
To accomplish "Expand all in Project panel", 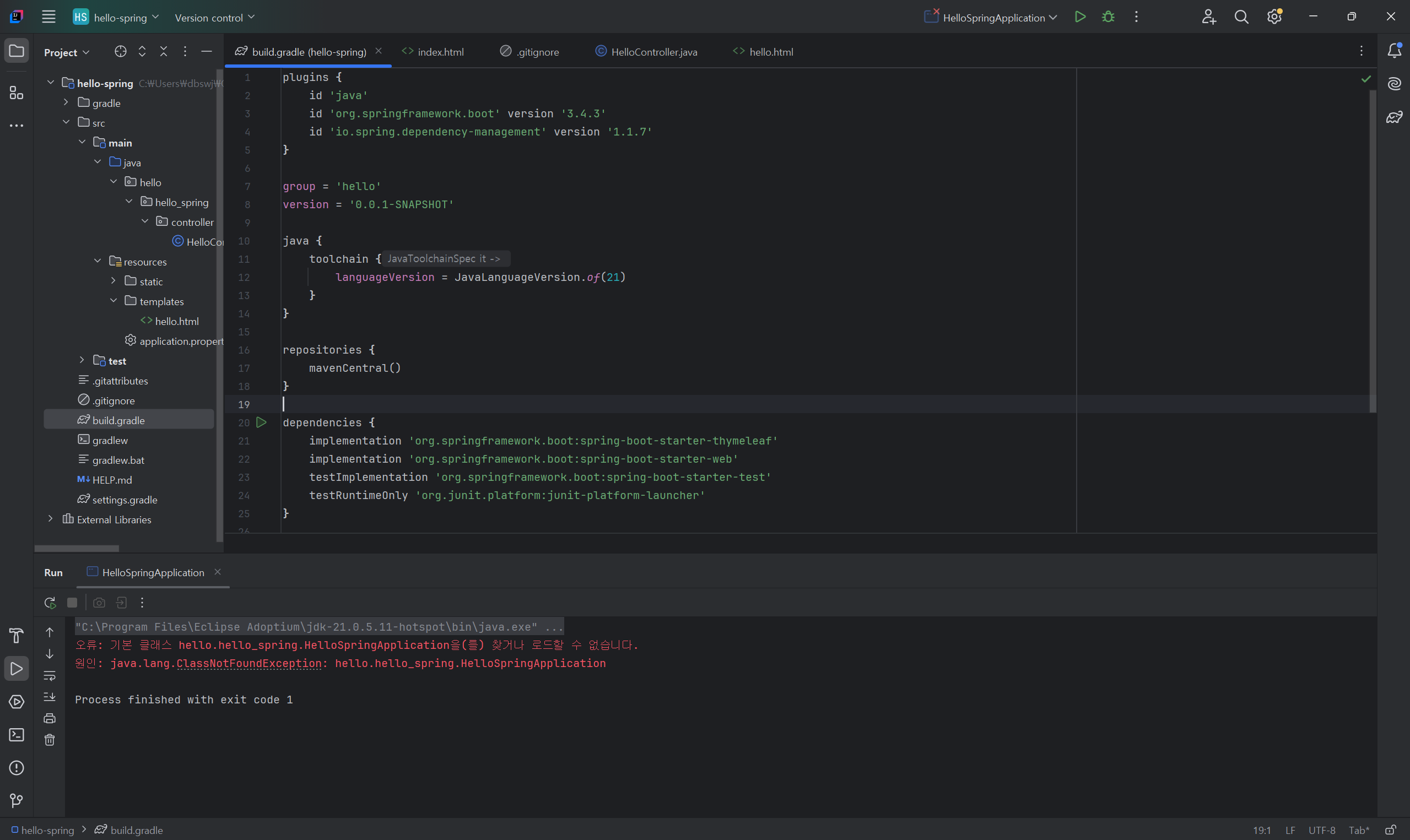I will tap(142, 52).
